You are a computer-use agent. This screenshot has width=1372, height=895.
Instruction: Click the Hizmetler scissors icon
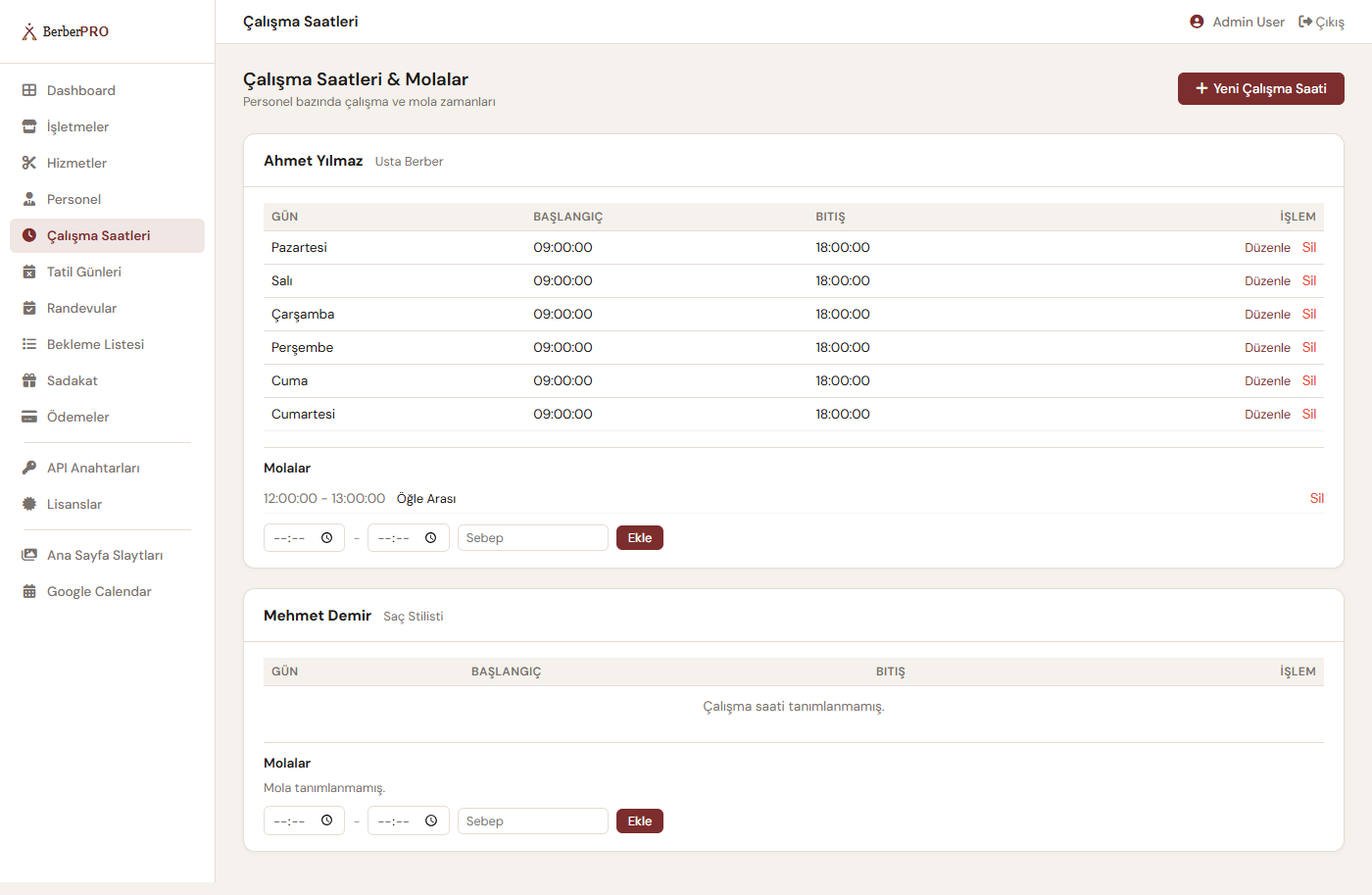29,163
